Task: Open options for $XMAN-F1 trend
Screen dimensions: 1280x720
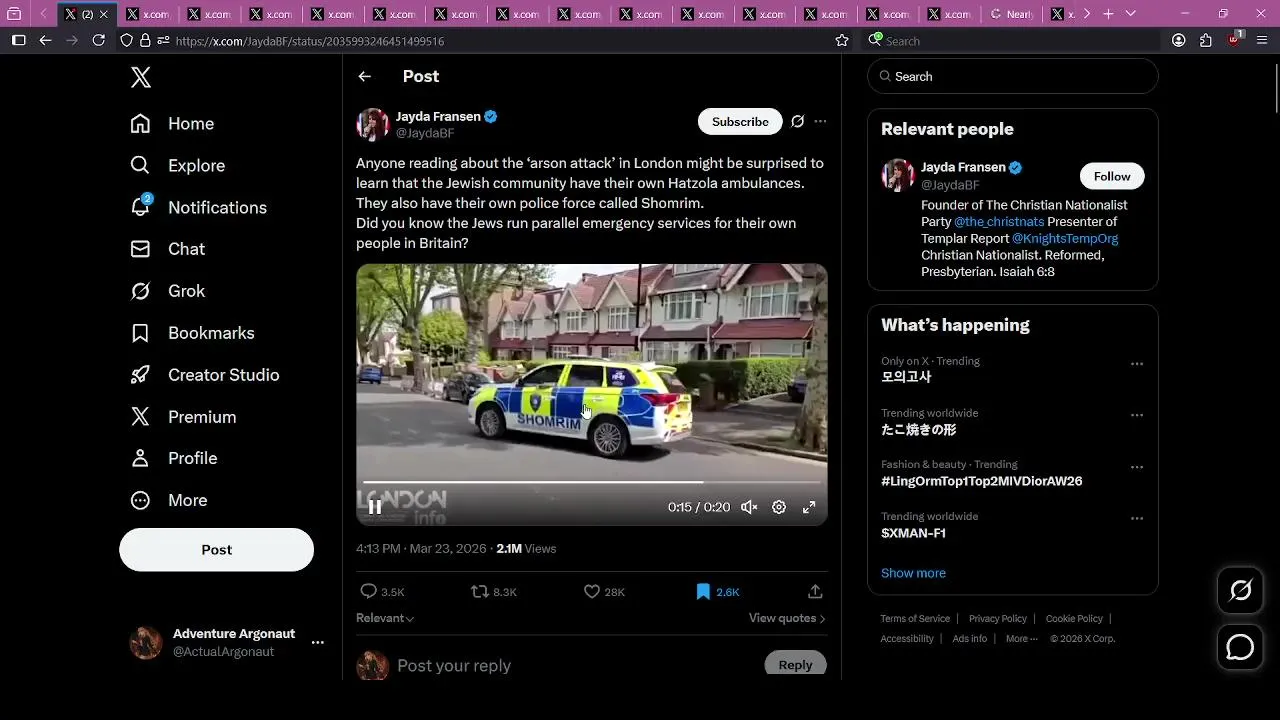Action: coord(1137,519)
